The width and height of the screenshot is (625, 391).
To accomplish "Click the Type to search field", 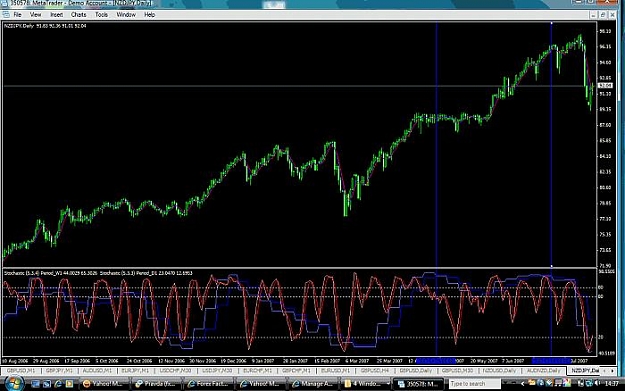I will tap(474, 384).
